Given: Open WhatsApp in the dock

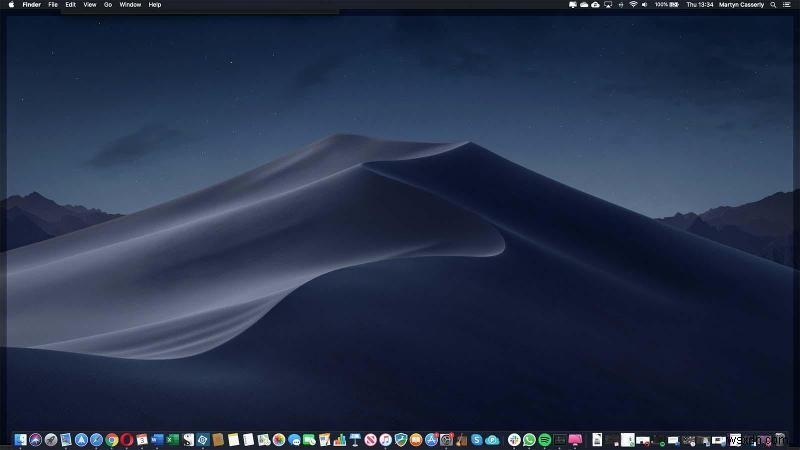Looking at the screenshot, I should pyautogui.click(x=529, y=440).
